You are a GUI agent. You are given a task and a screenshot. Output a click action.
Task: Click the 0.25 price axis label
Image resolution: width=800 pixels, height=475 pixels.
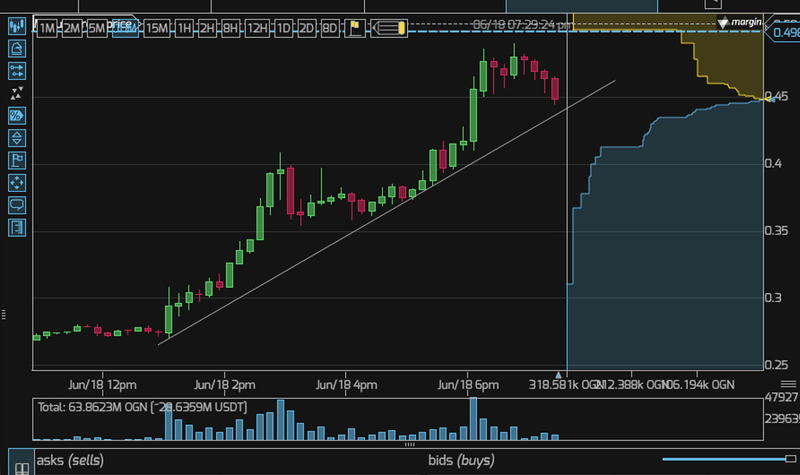(x=777, y=365)
